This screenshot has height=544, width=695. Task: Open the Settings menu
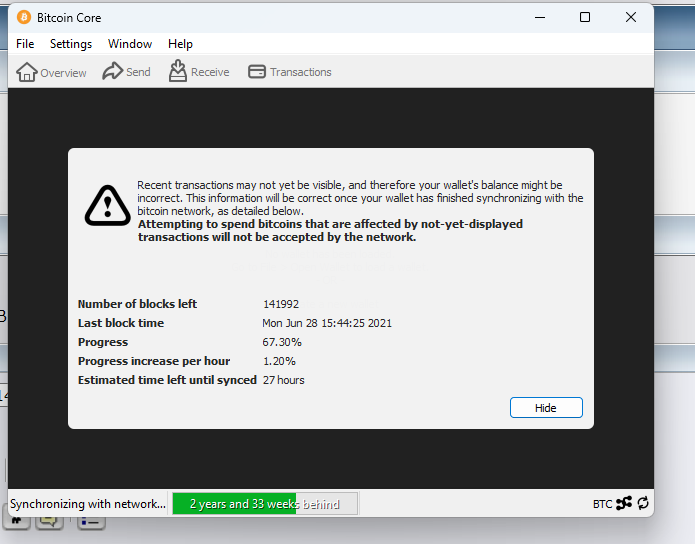(x=71, y=44)
